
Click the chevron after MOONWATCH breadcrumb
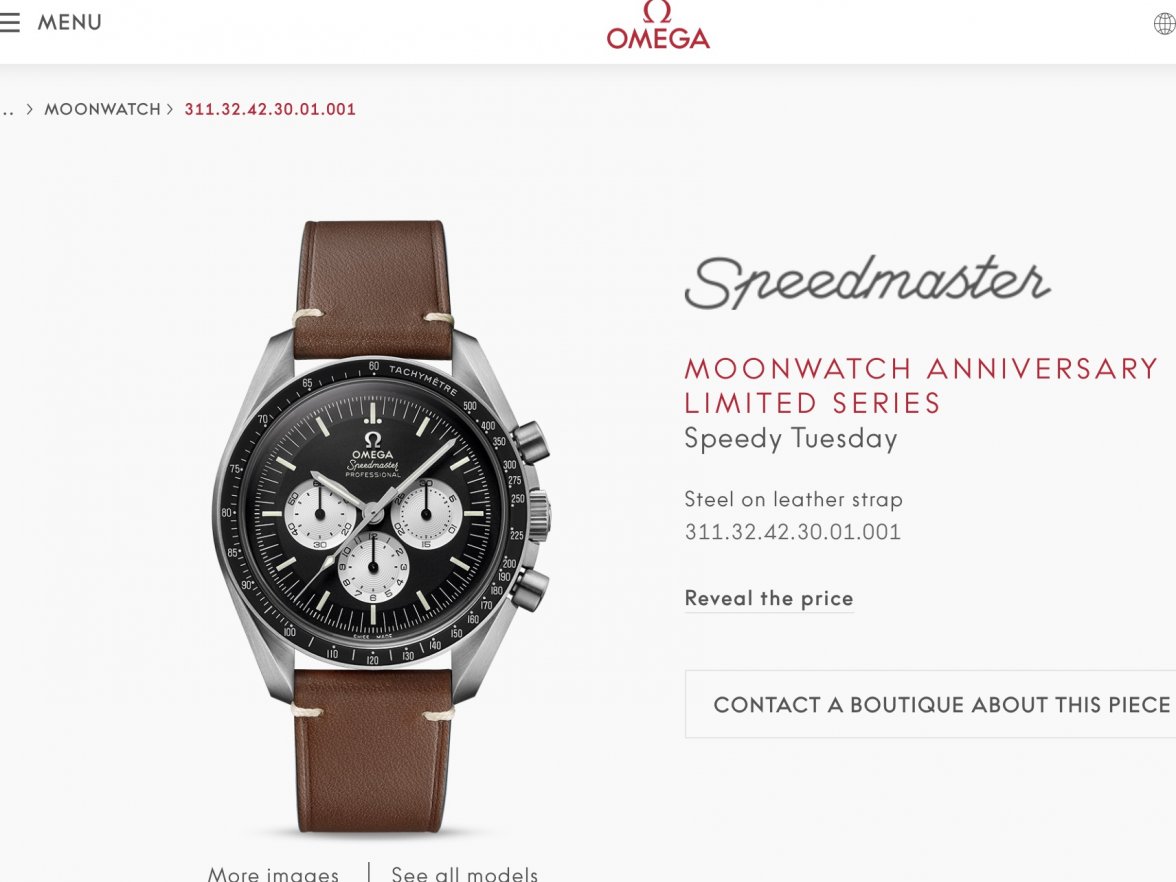[170, 110]
